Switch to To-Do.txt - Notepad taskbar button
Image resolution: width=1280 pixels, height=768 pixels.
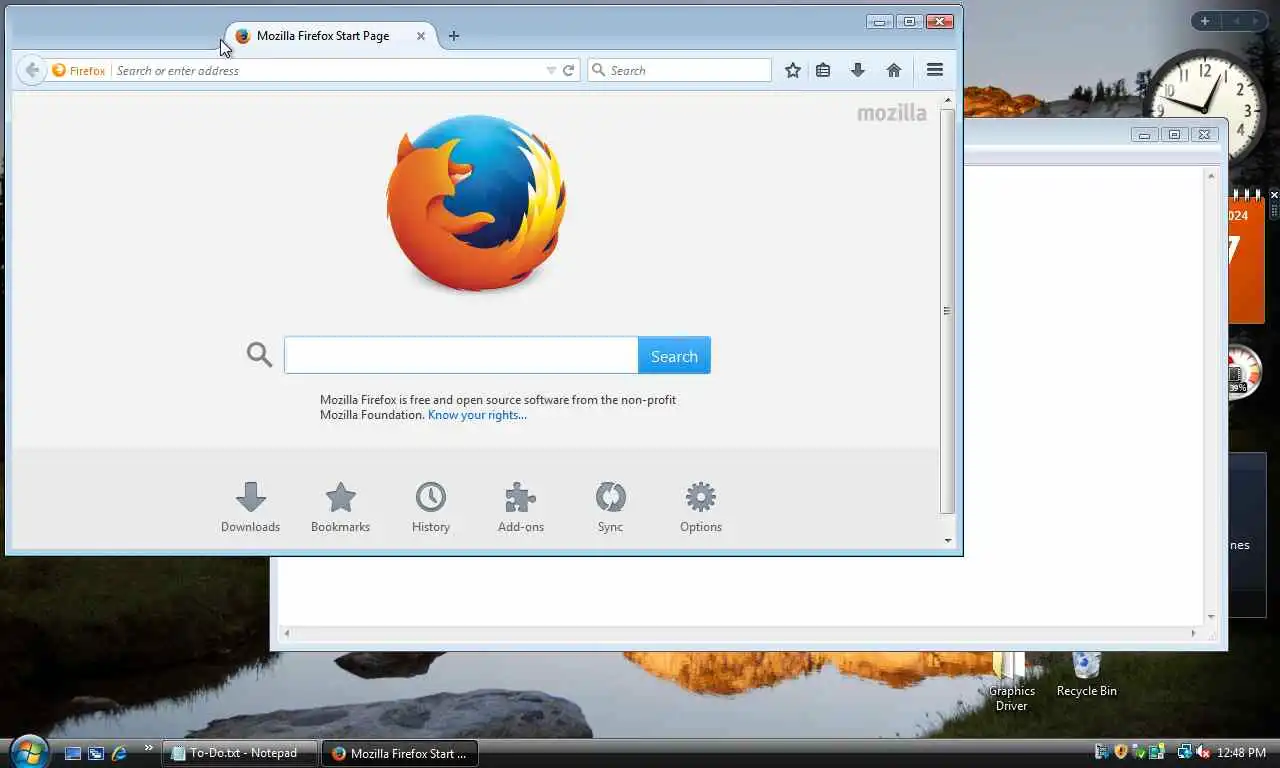(240, 753)
